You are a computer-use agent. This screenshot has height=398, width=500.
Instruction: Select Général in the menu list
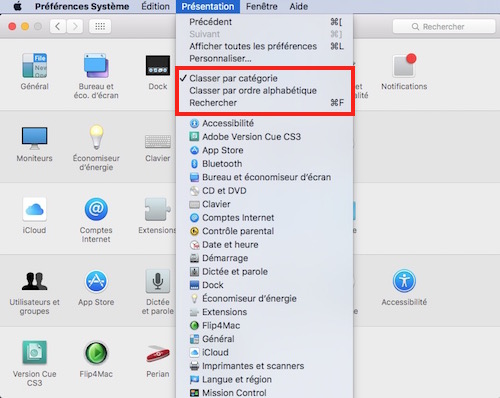click(x=265, y=339)
